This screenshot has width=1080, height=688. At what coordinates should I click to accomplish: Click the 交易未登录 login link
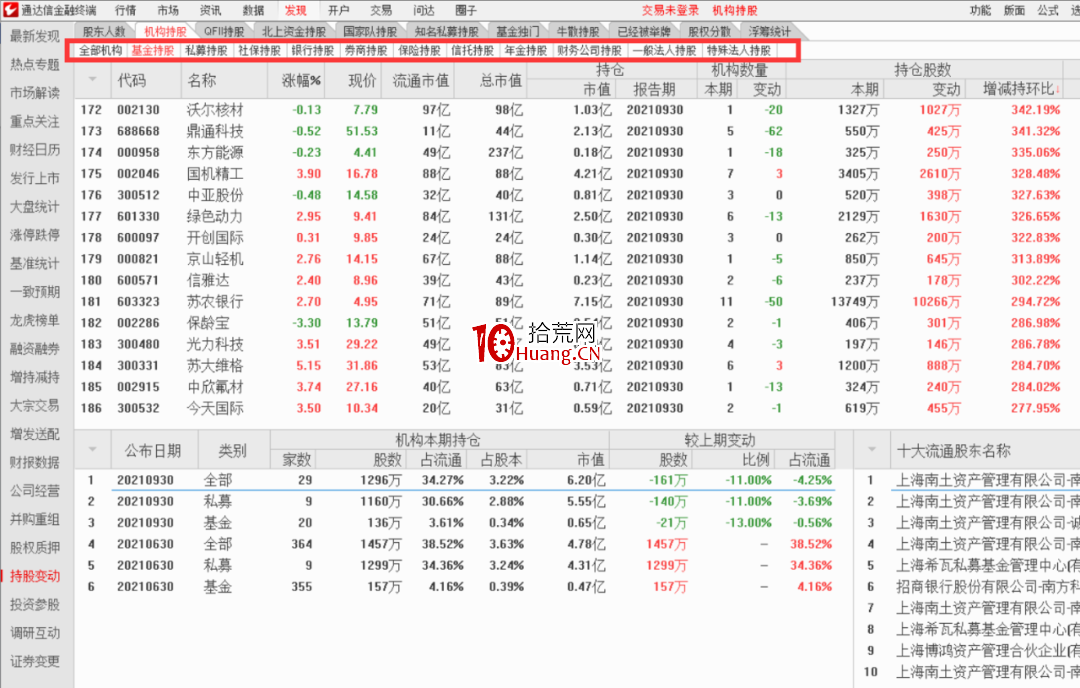pyautogui.click(x=670, y=10)
